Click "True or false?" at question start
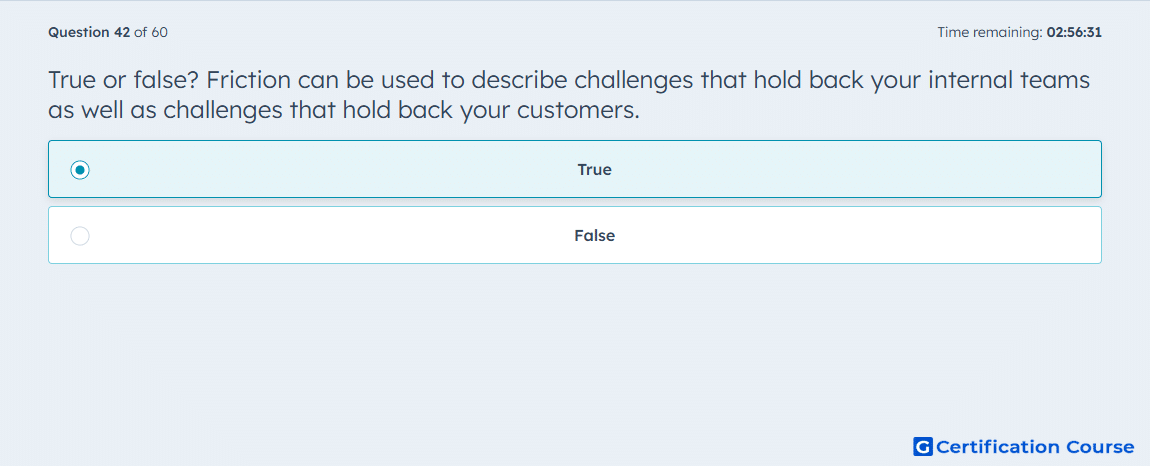The image size is (1150, 466). click(123, 80)
